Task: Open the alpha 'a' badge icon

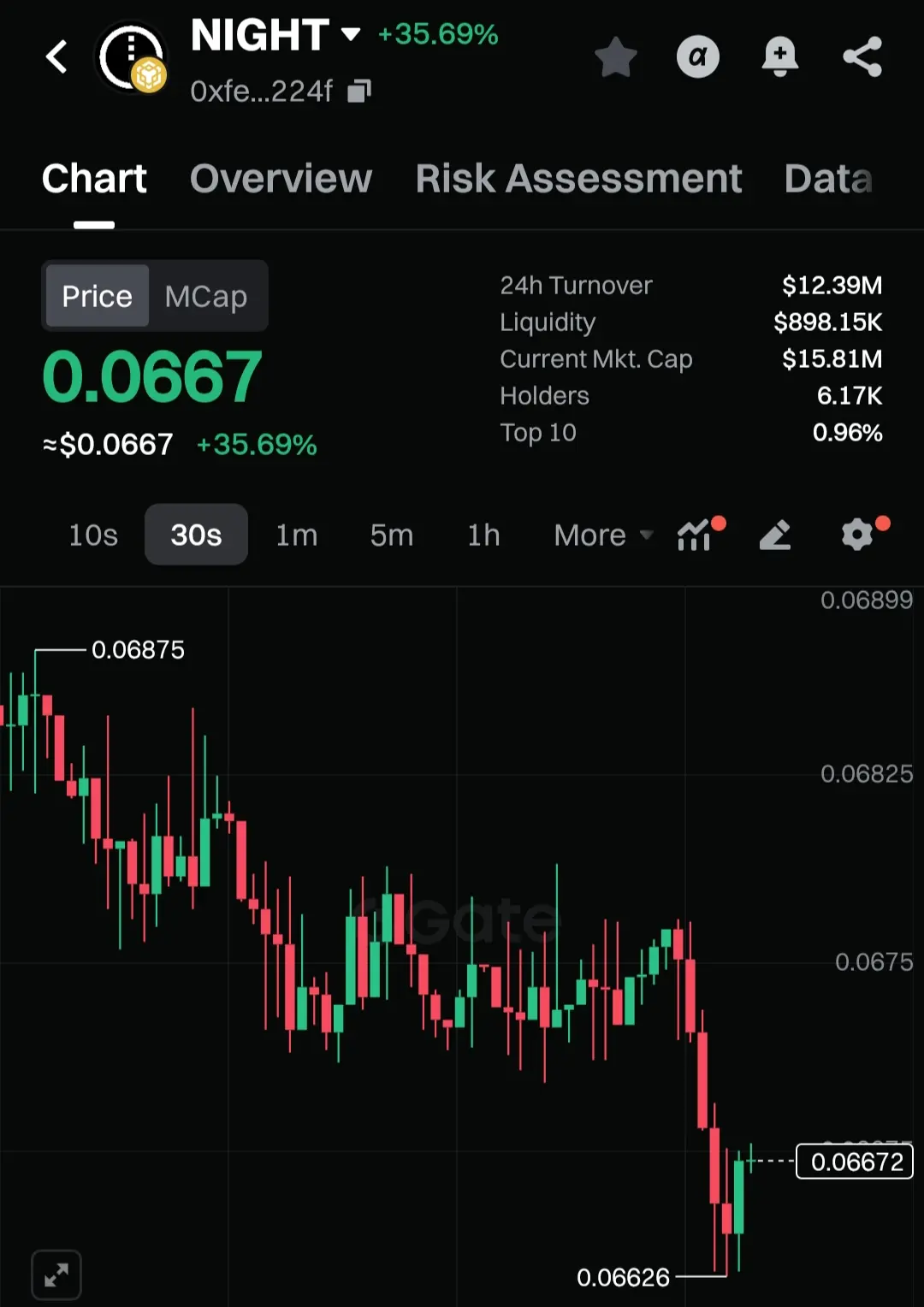Action: pos(698,57)
